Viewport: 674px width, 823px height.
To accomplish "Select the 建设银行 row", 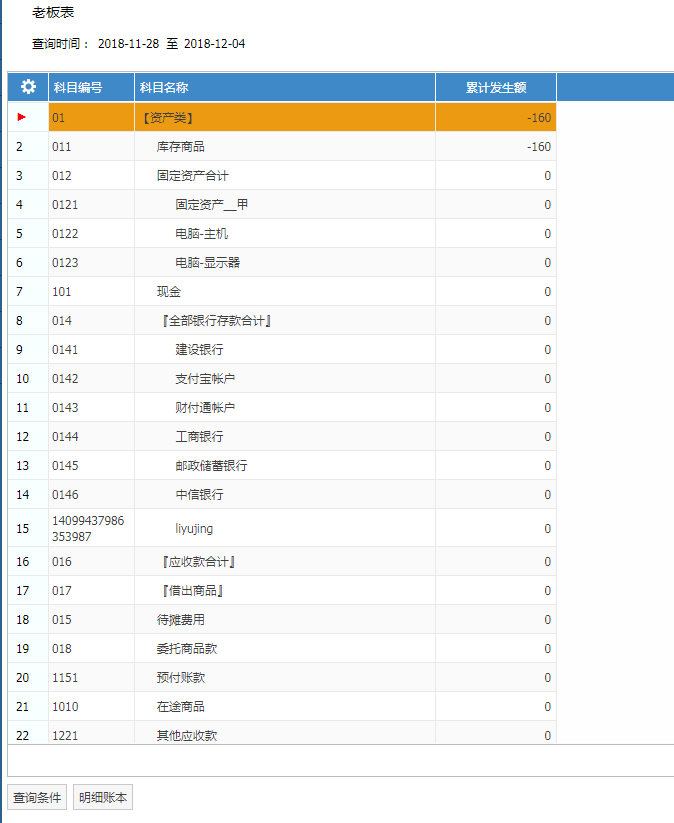I will point(282,350).
